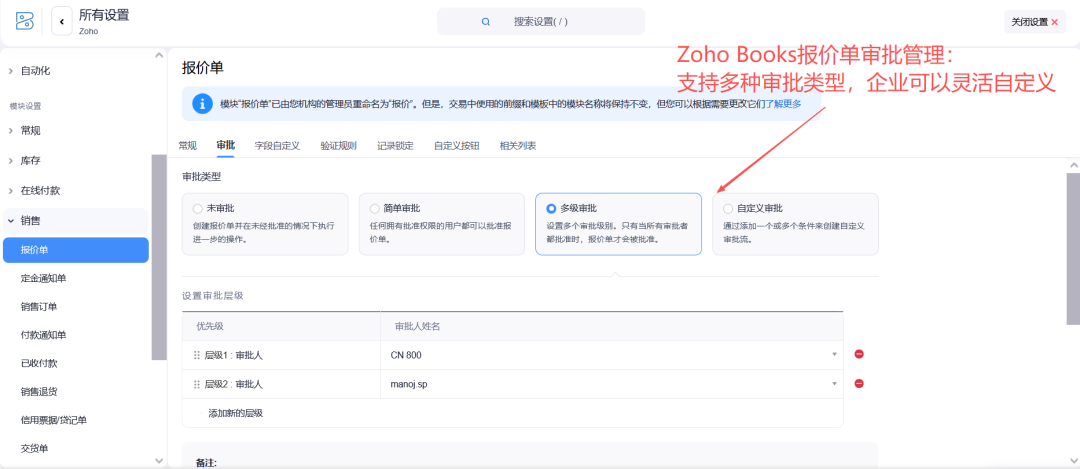Click the 层级1 : 审批人 label

233,355
